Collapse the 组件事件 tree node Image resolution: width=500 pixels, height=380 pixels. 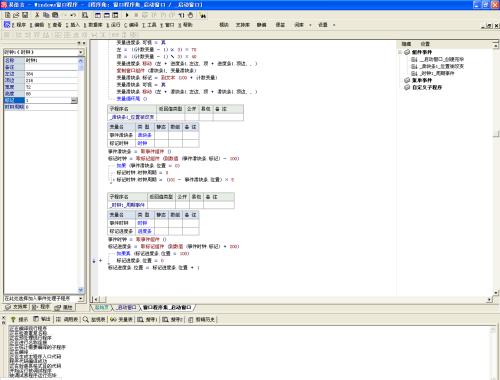(400, 52)
